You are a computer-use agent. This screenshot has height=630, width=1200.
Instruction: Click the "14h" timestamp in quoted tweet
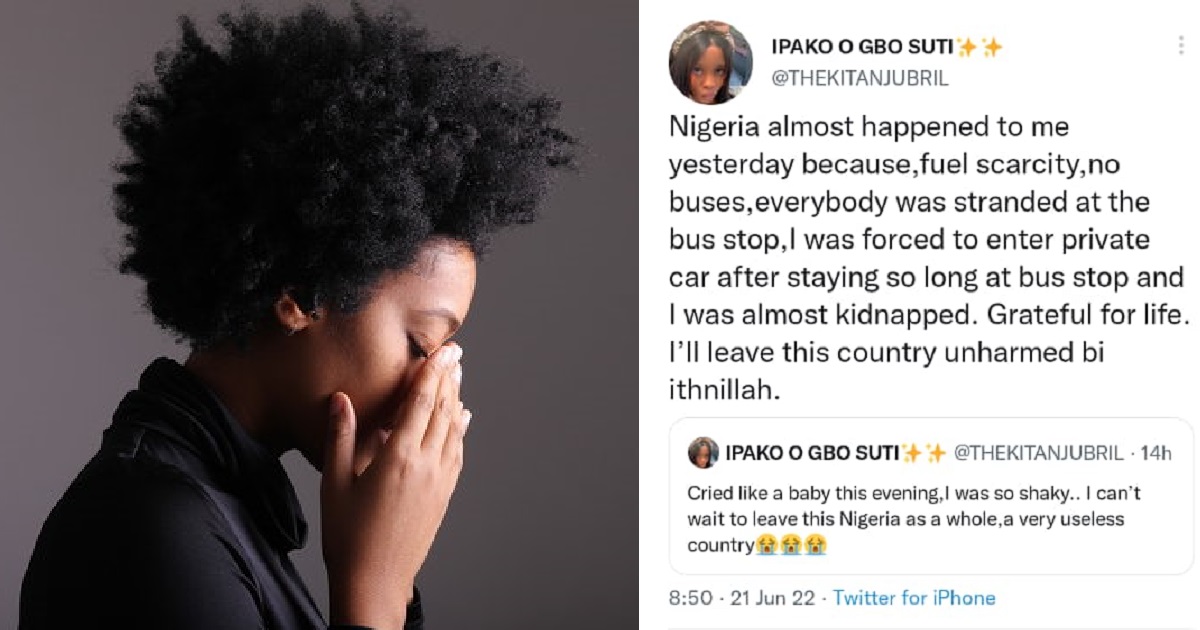[1155, 453]
